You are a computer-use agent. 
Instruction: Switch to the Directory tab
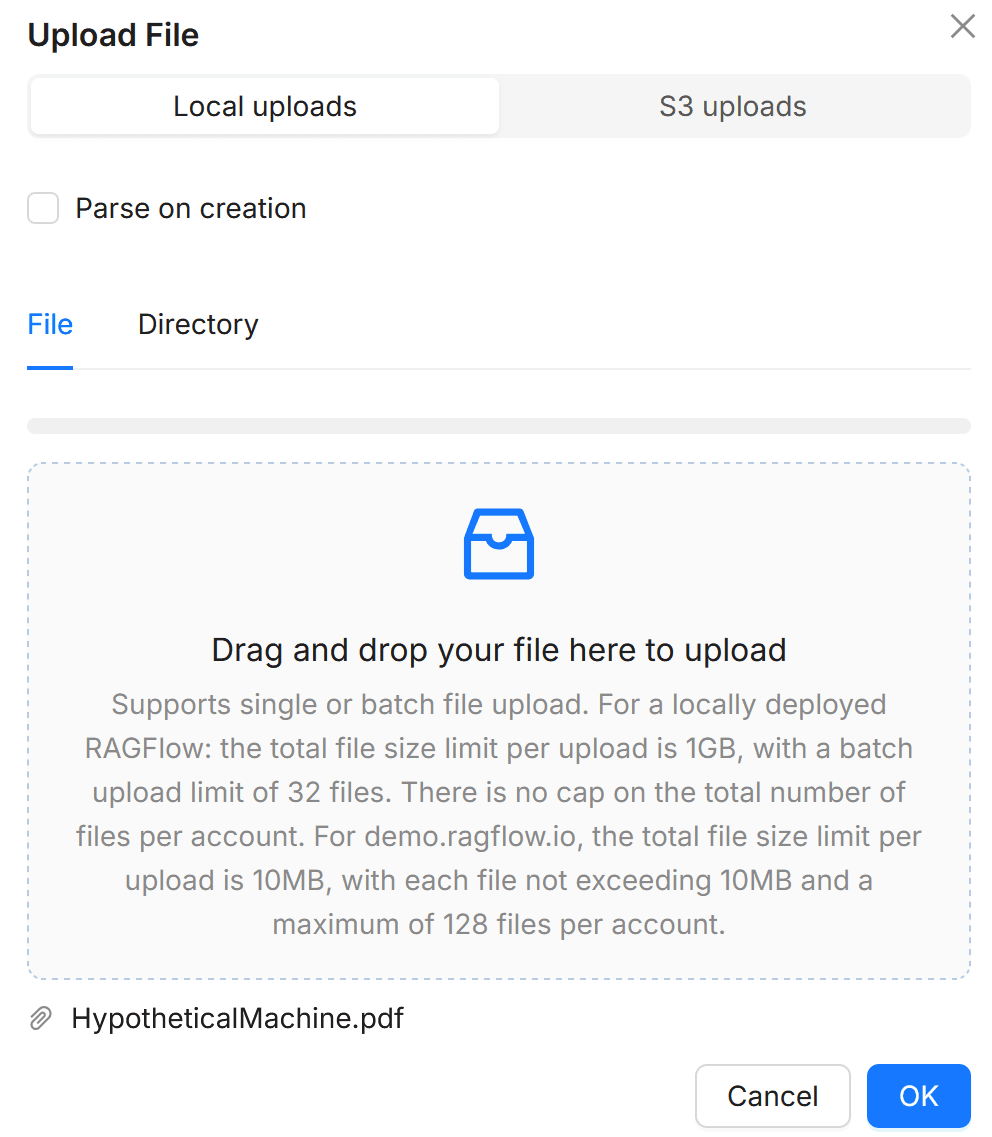(x=197, y=324)
